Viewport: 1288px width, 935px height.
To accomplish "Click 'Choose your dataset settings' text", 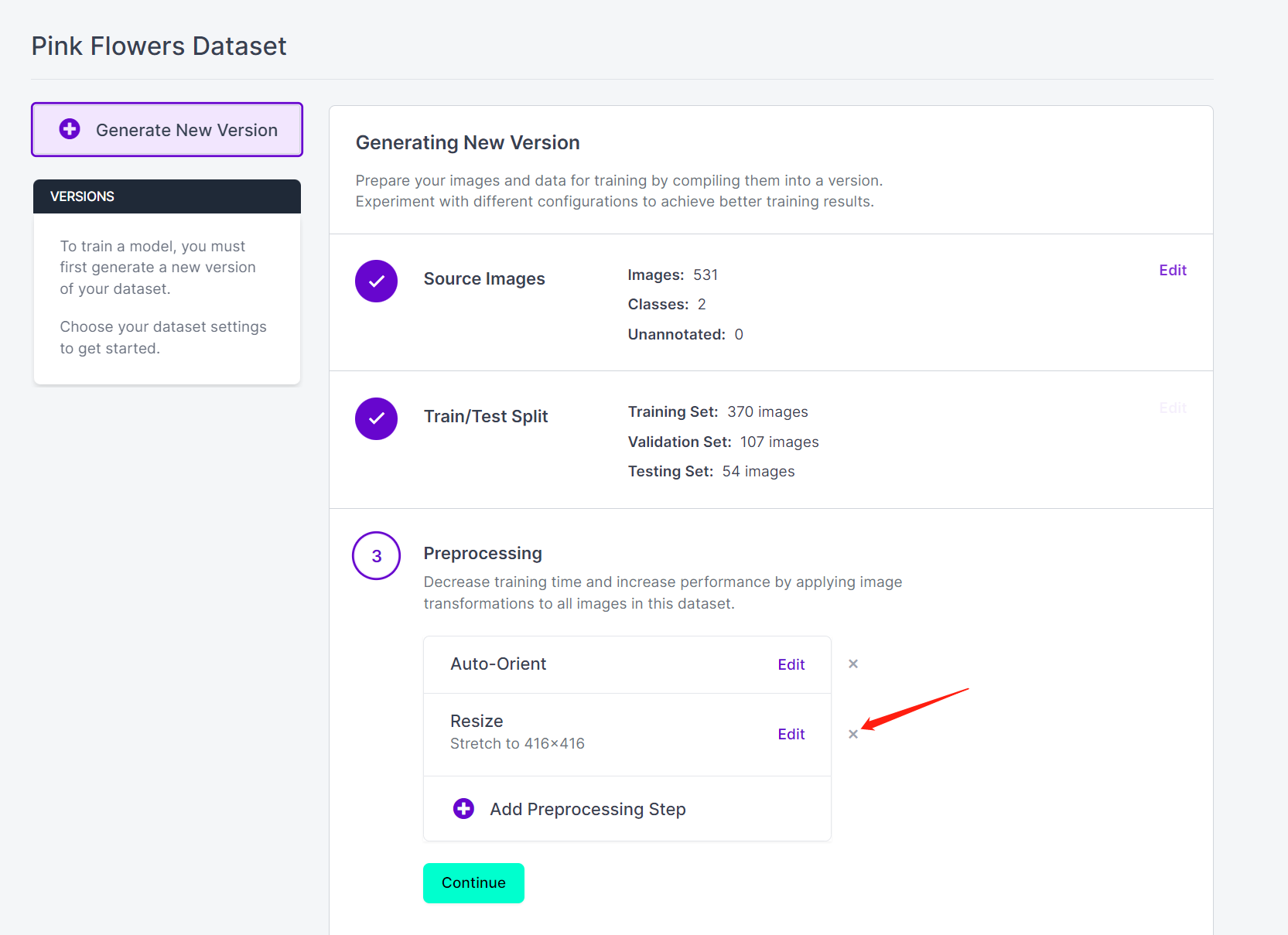I will [x=163, y=337].
